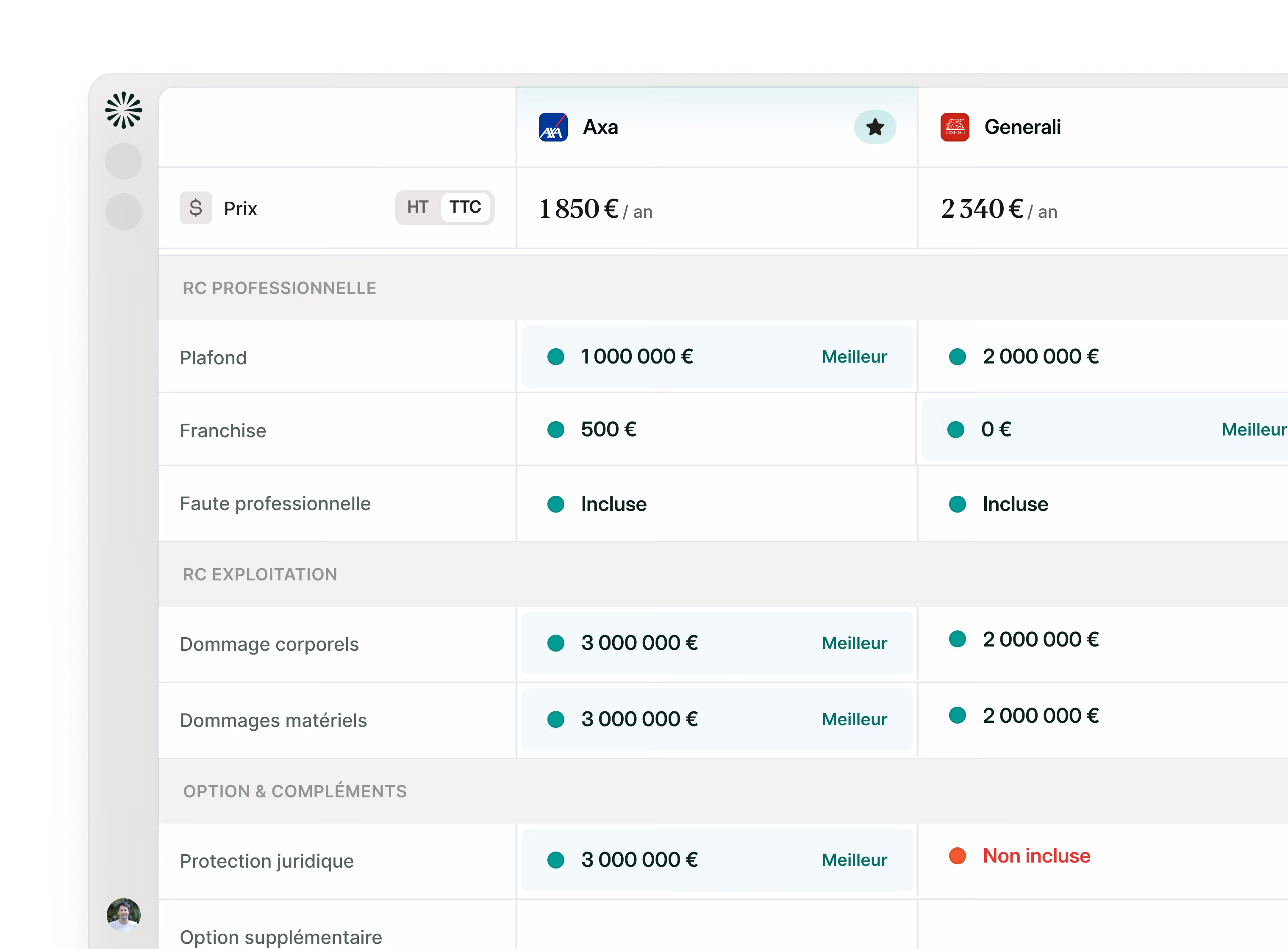Screen dimensions: 1288x949
Task: Click the orange dot next to Non incluse
Action: coord(957,855)
